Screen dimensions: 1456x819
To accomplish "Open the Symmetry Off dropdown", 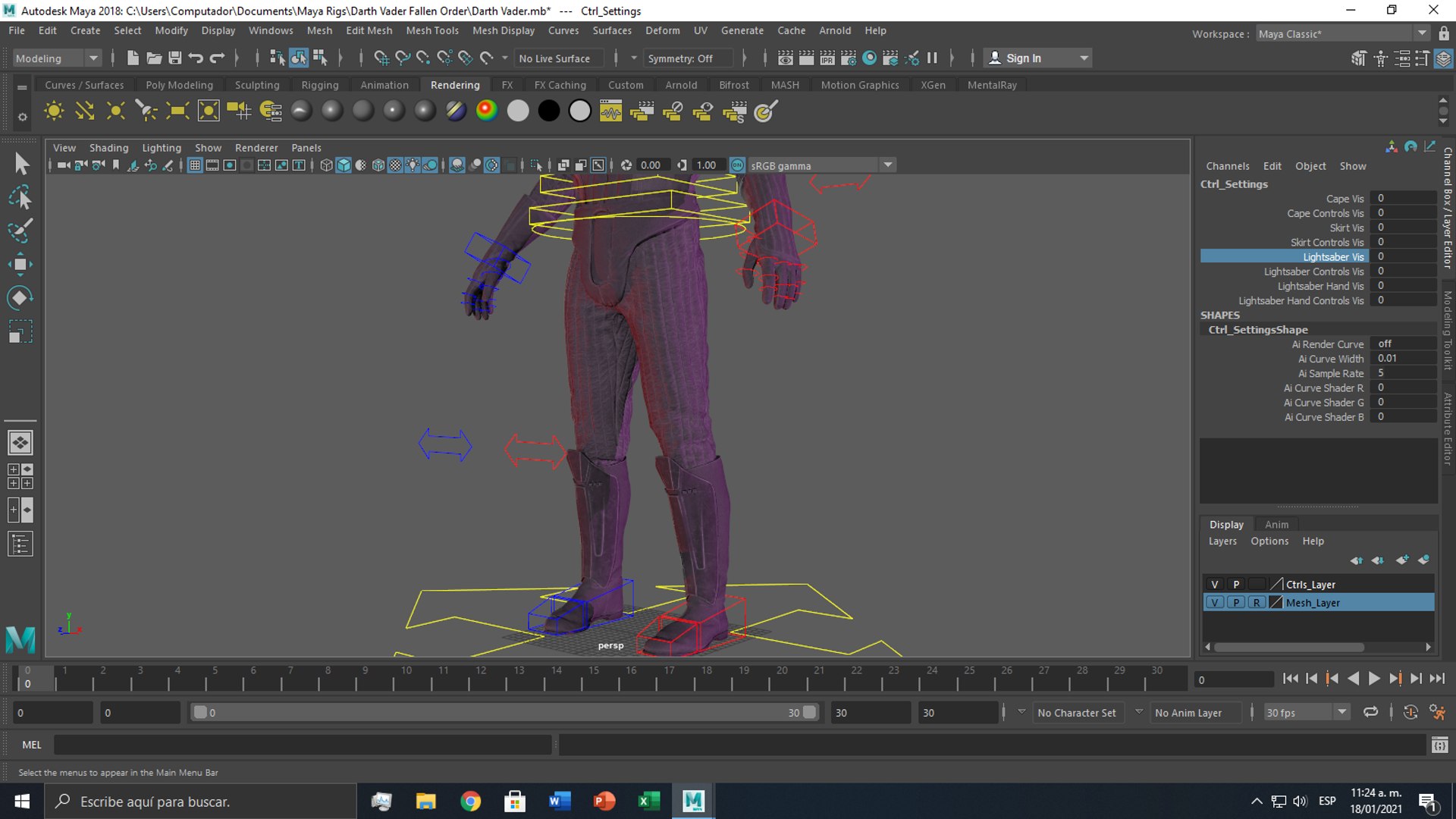I will (x=689, y=58).
